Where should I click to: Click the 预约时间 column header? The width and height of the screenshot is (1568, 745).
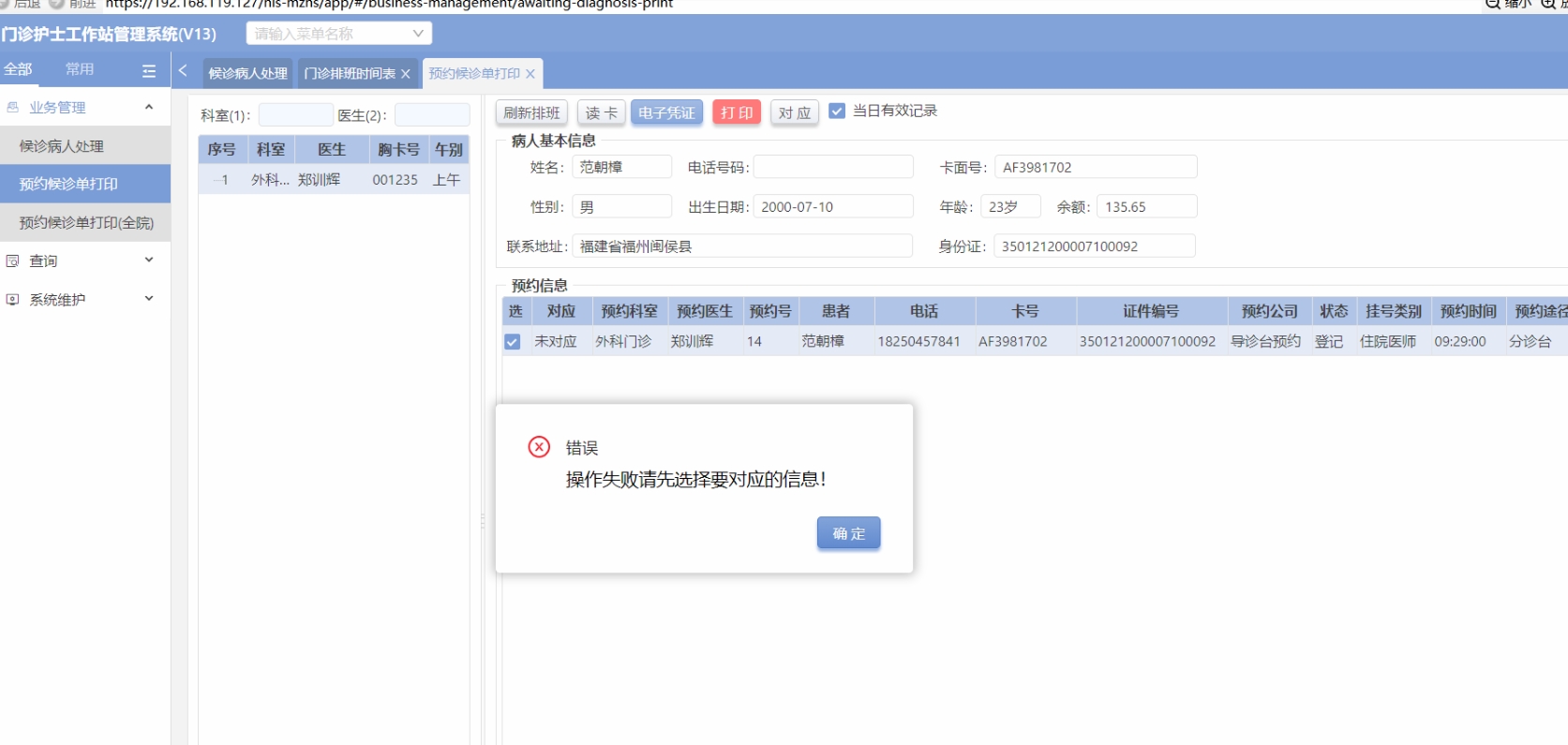(x=1469, y=311)
